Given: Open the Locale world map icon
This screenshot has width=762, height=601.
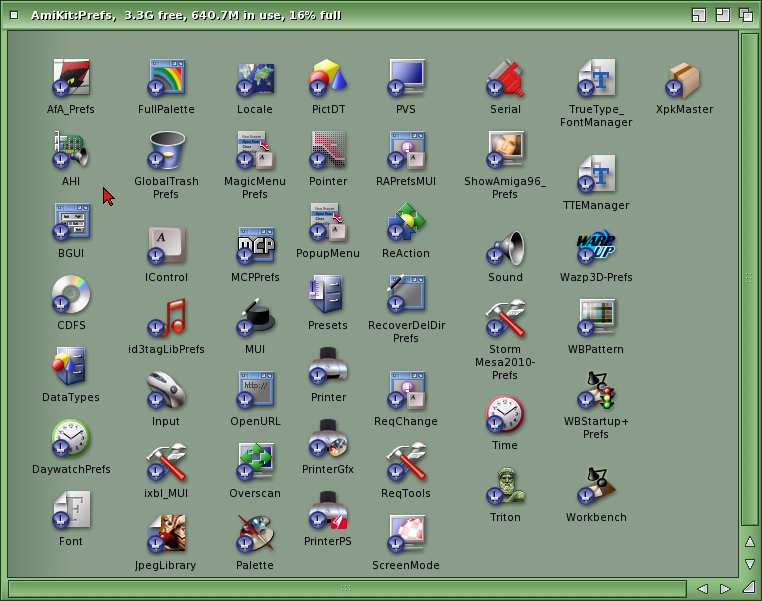Looking at the screenshot, I should (255, 78).
